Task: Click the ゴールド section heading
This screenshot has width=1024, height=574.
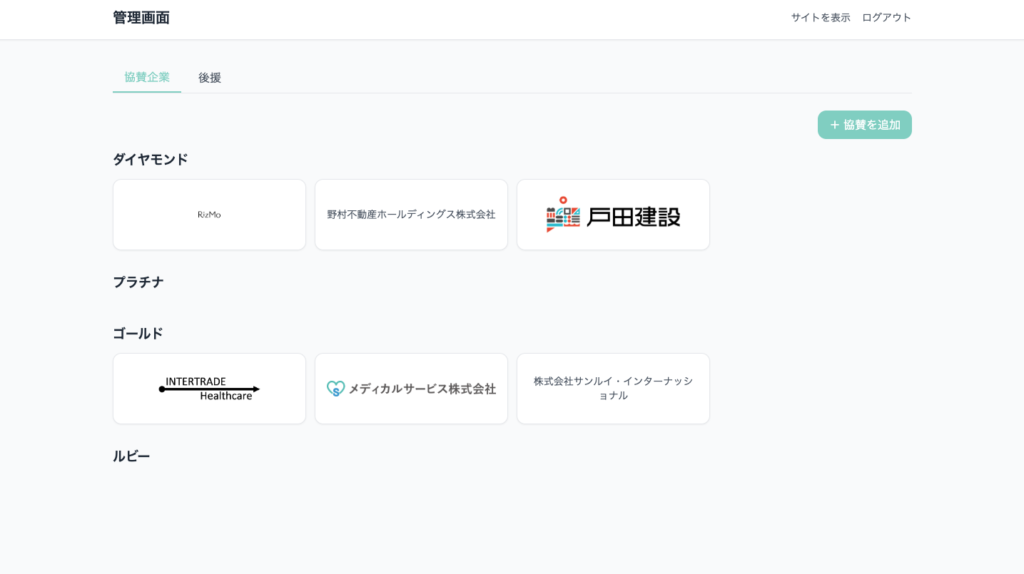Action: click(x=137, y=333)
